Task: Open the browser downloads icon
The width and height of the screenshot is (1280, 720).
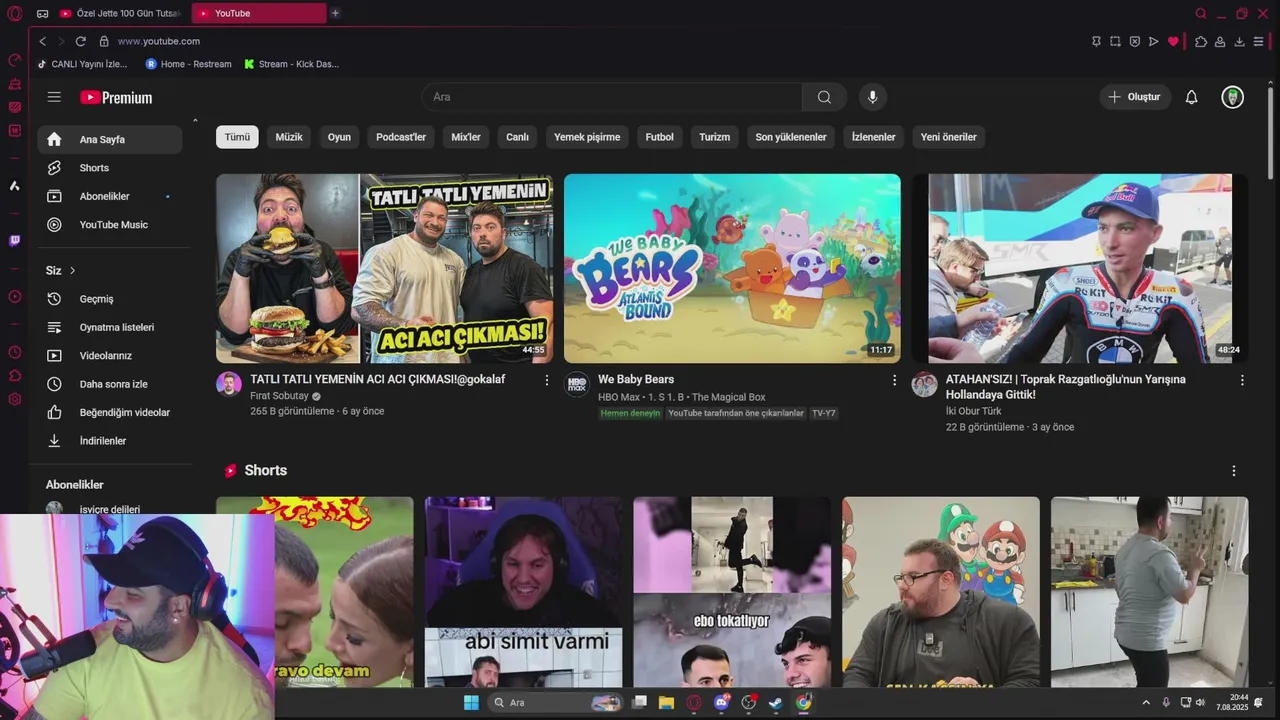Action: pos(1239,41)
